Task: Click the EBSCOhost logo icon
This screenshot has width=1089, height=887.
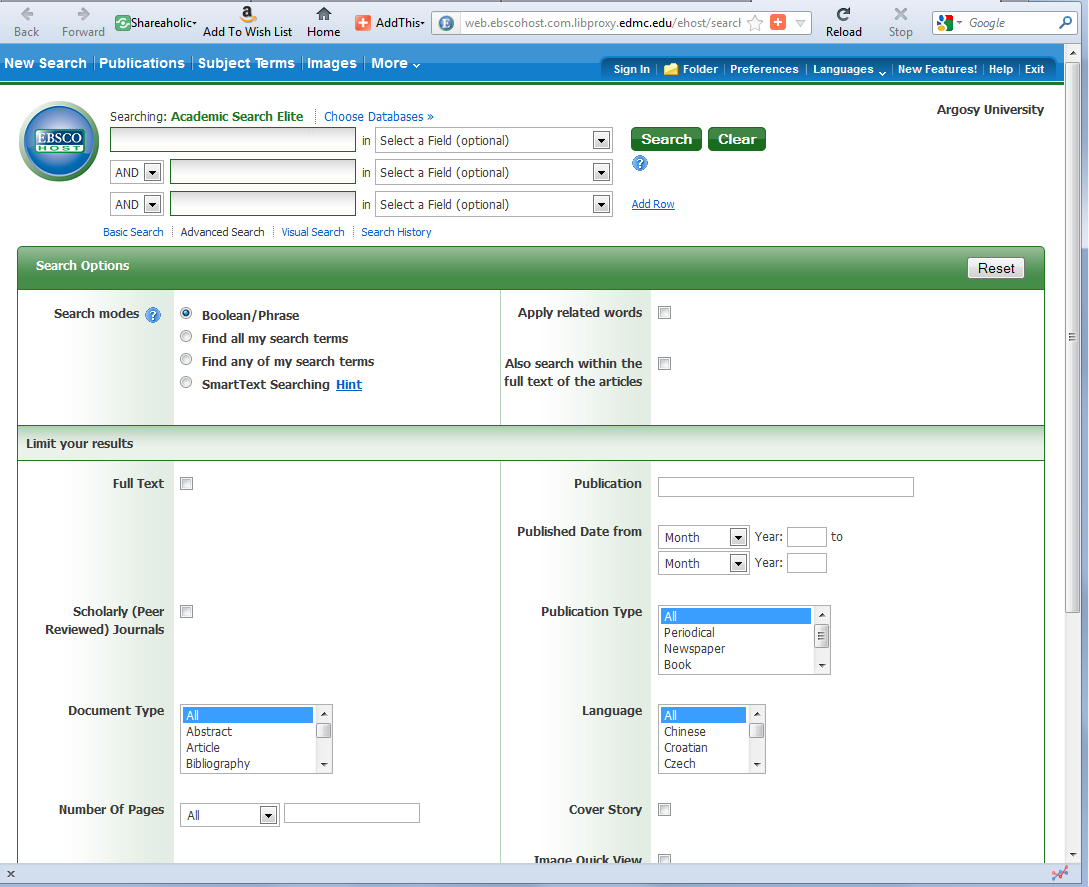Action: (59, 141)
